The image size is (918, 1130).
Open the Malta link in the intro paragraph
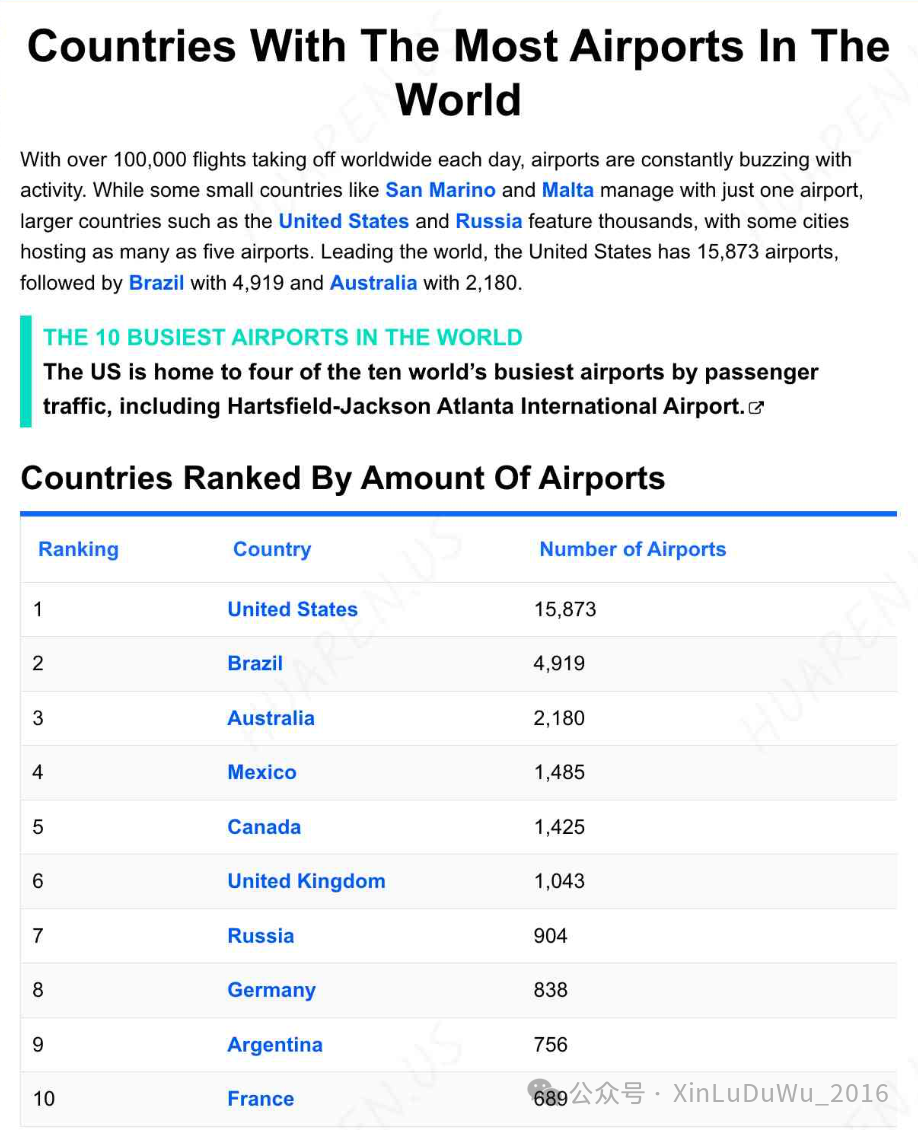[568, 190]
